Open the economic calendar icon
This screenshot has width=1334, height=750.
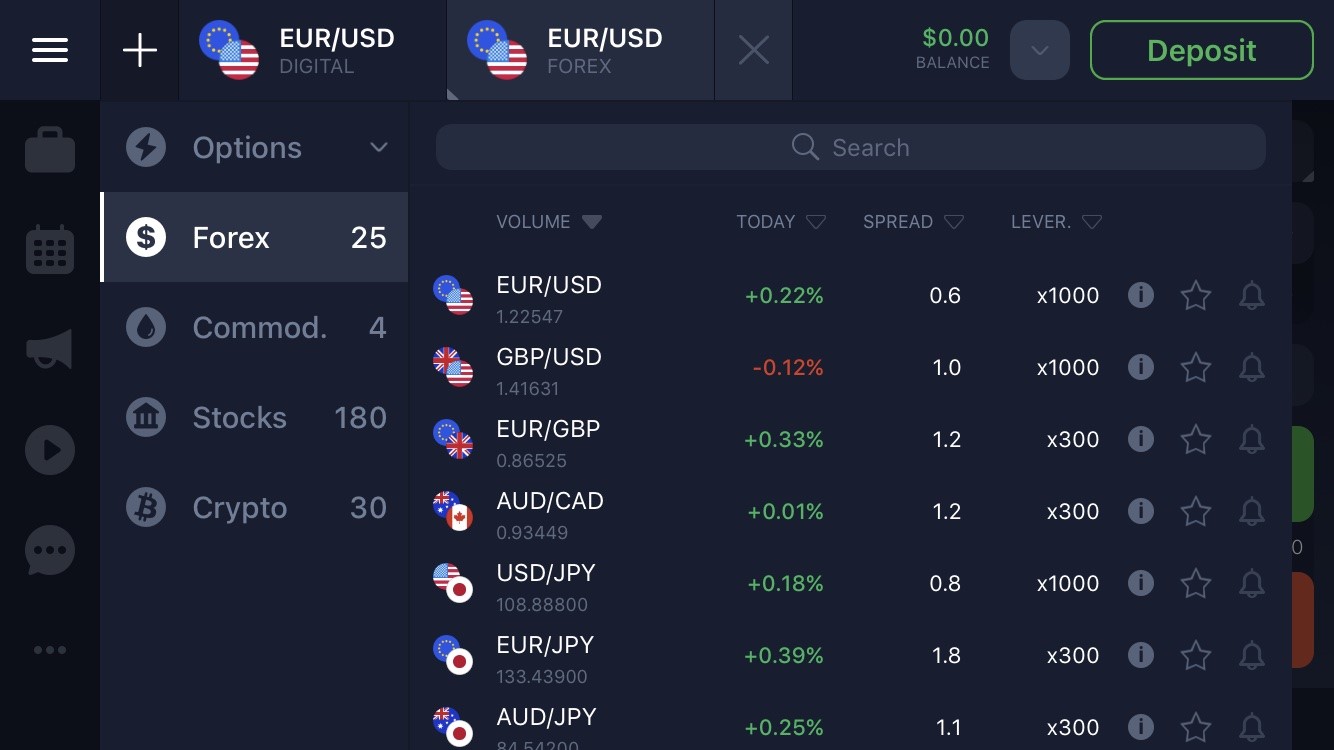click(50, 250)
